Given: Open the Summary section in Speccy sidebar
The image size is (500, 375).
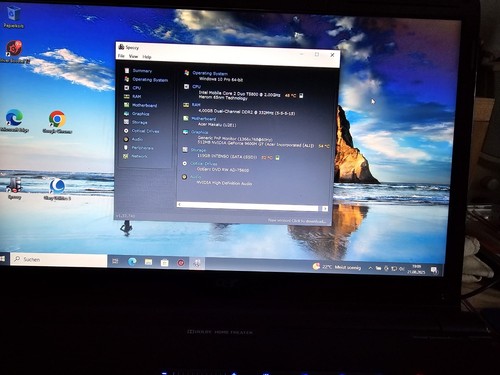Looking at the screenshot, I should 142,71.
